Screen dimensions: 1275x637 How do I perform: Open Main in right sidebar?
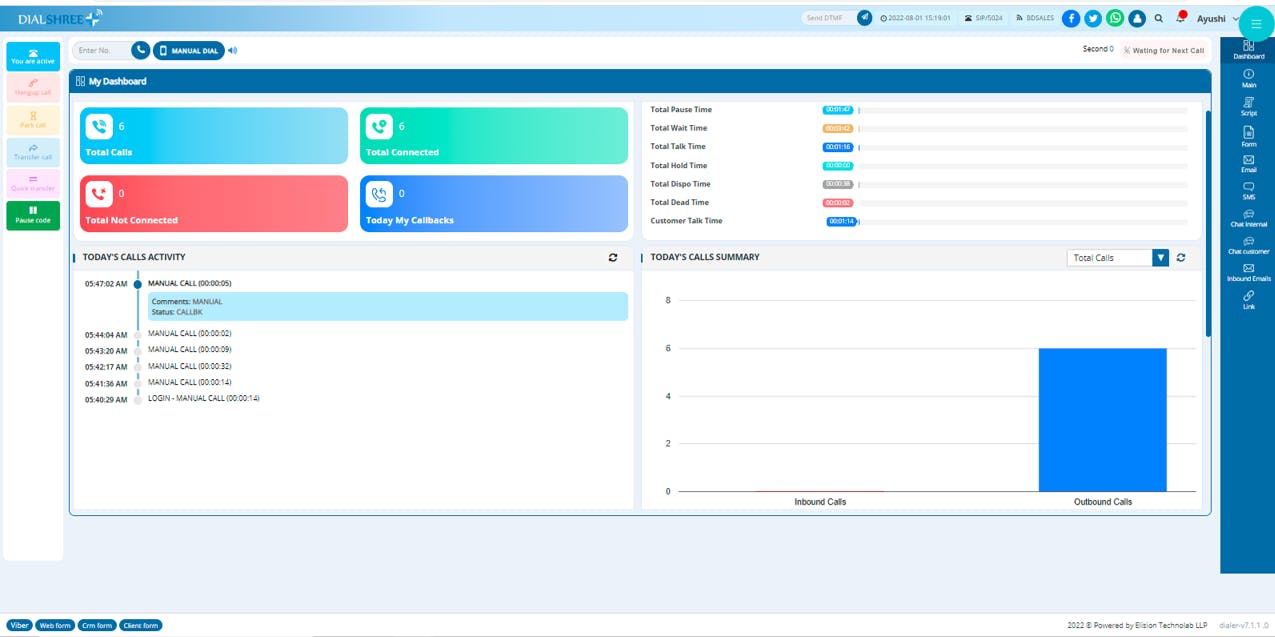(x=1249, y=79)
